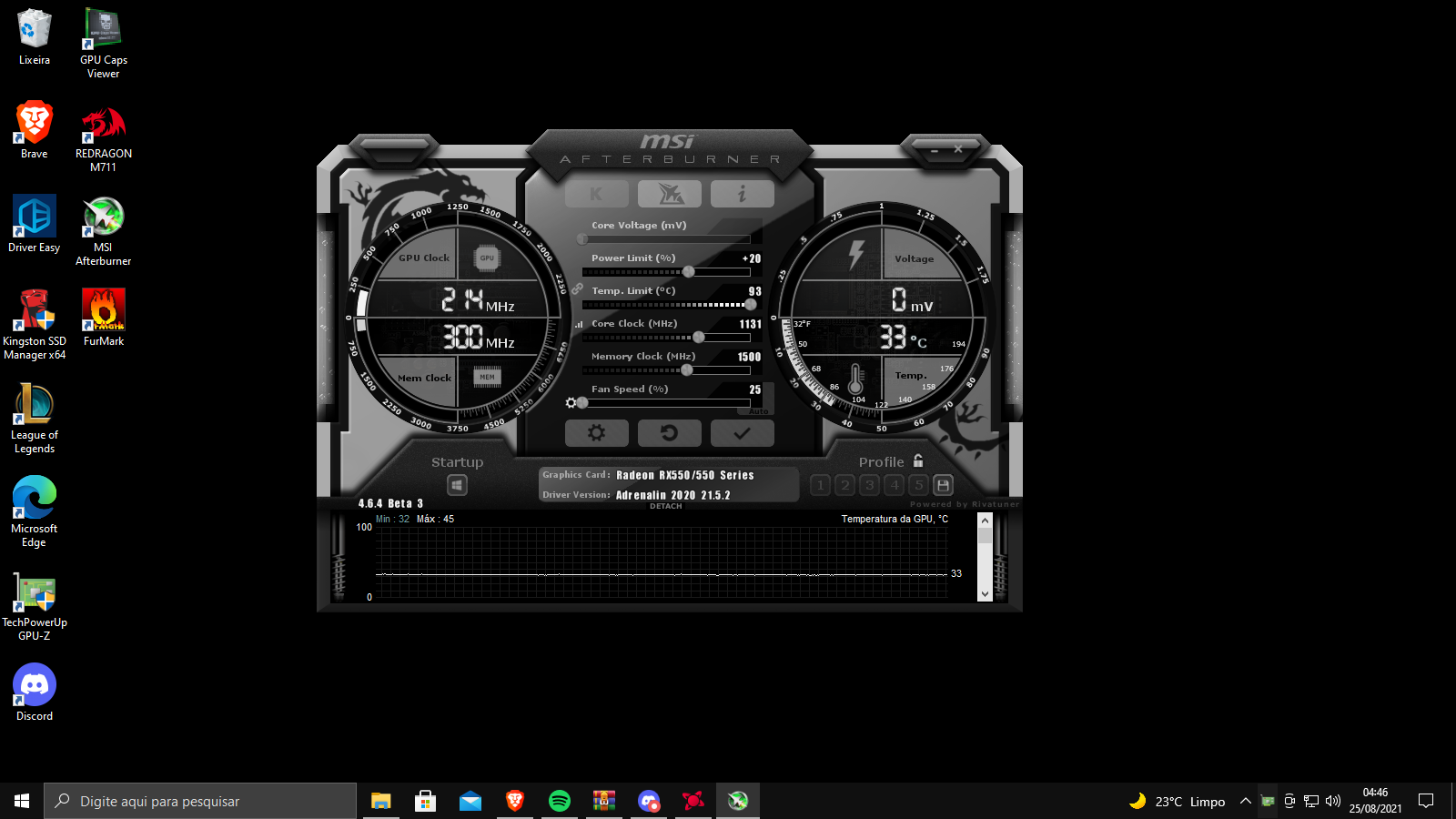Image resolution: width=1456 pixels, height=819 pixels.
Task: Toggle Apply at Windows Startup icon
Action: point(457,486)
